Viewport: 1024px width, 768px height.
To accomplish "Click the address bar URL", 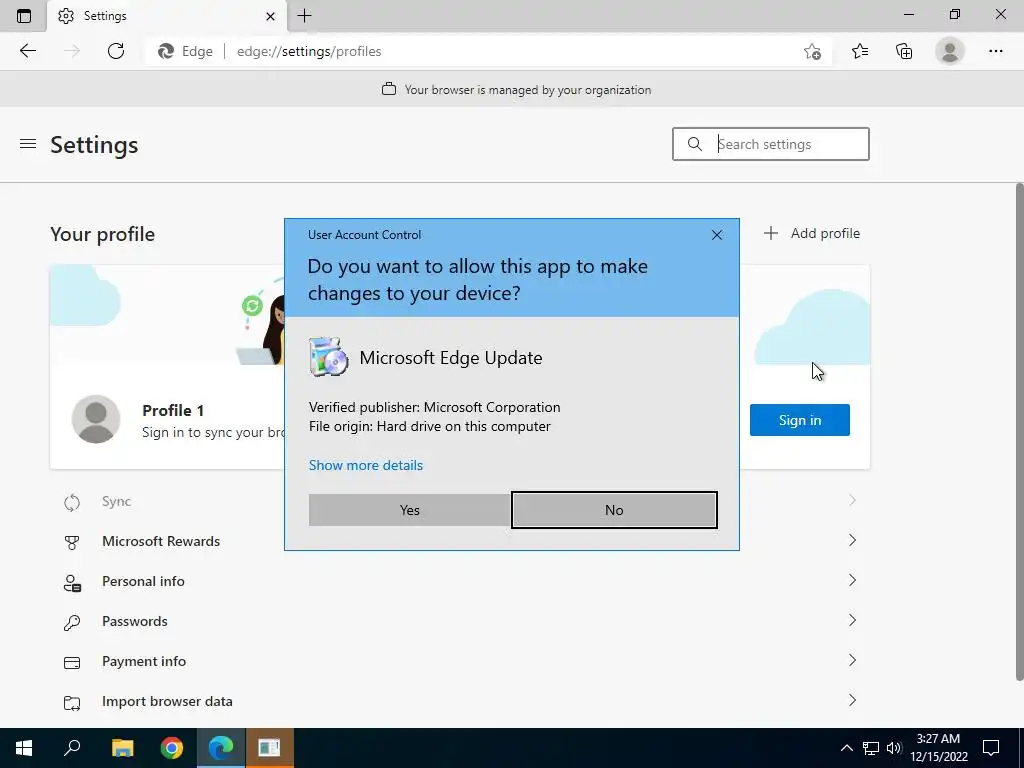I will pos(309,52).
